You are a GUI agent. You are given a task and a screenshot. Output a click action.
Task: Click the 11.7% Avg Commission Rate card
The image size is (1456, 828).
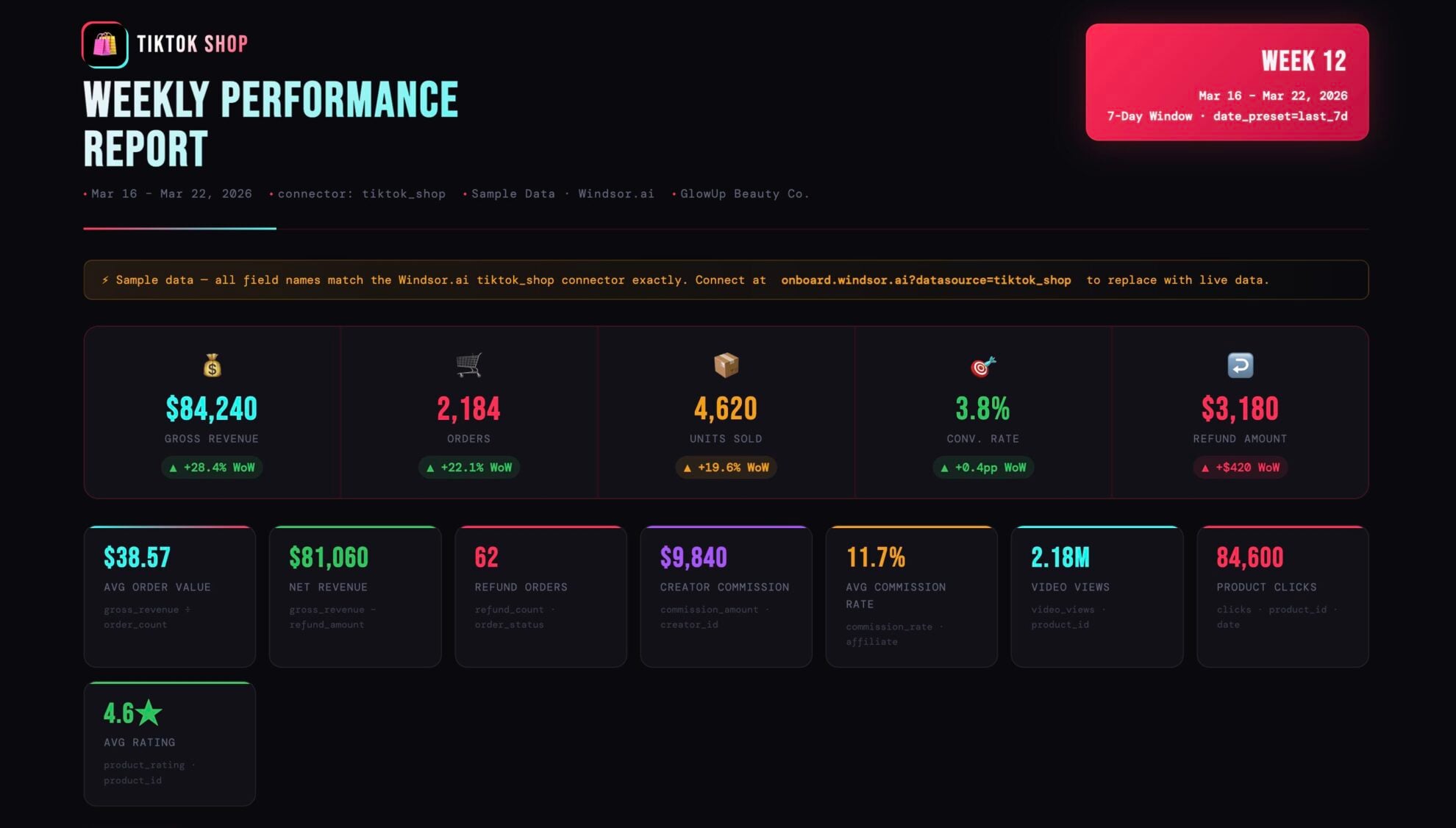tap(911, 596)
